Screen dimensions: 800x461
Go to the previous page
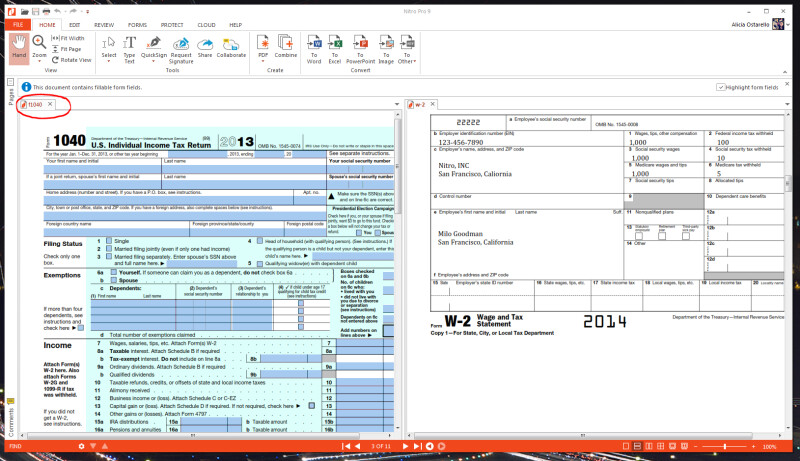point(358,446)
